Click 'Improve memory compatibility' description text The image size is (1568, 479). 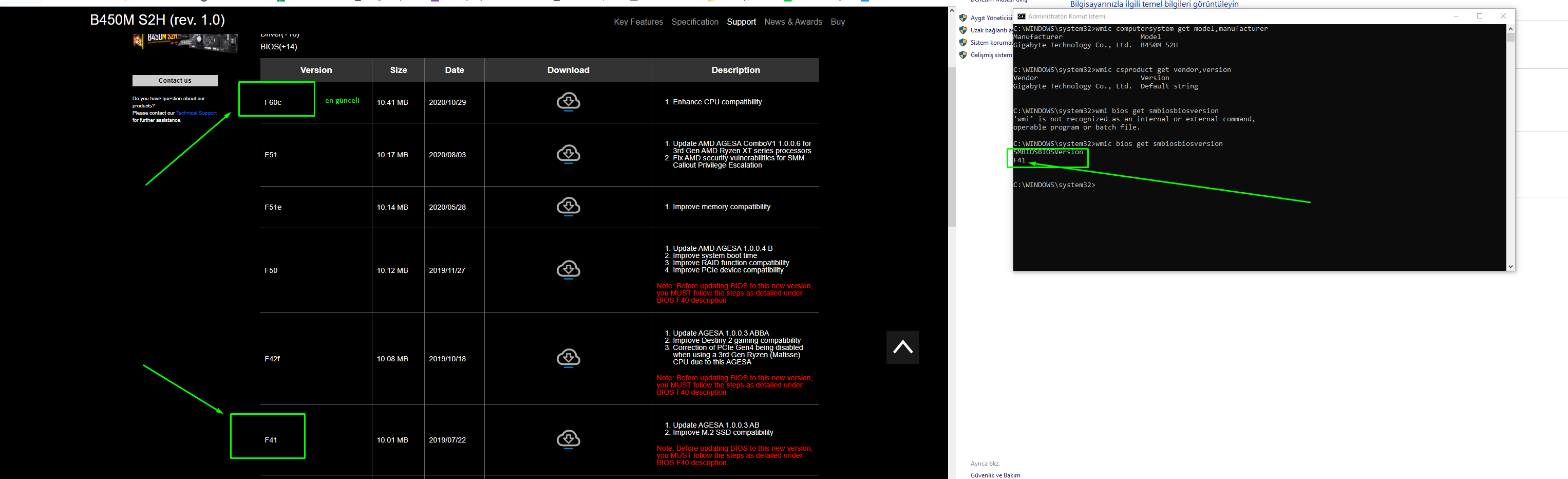[721, 207]
